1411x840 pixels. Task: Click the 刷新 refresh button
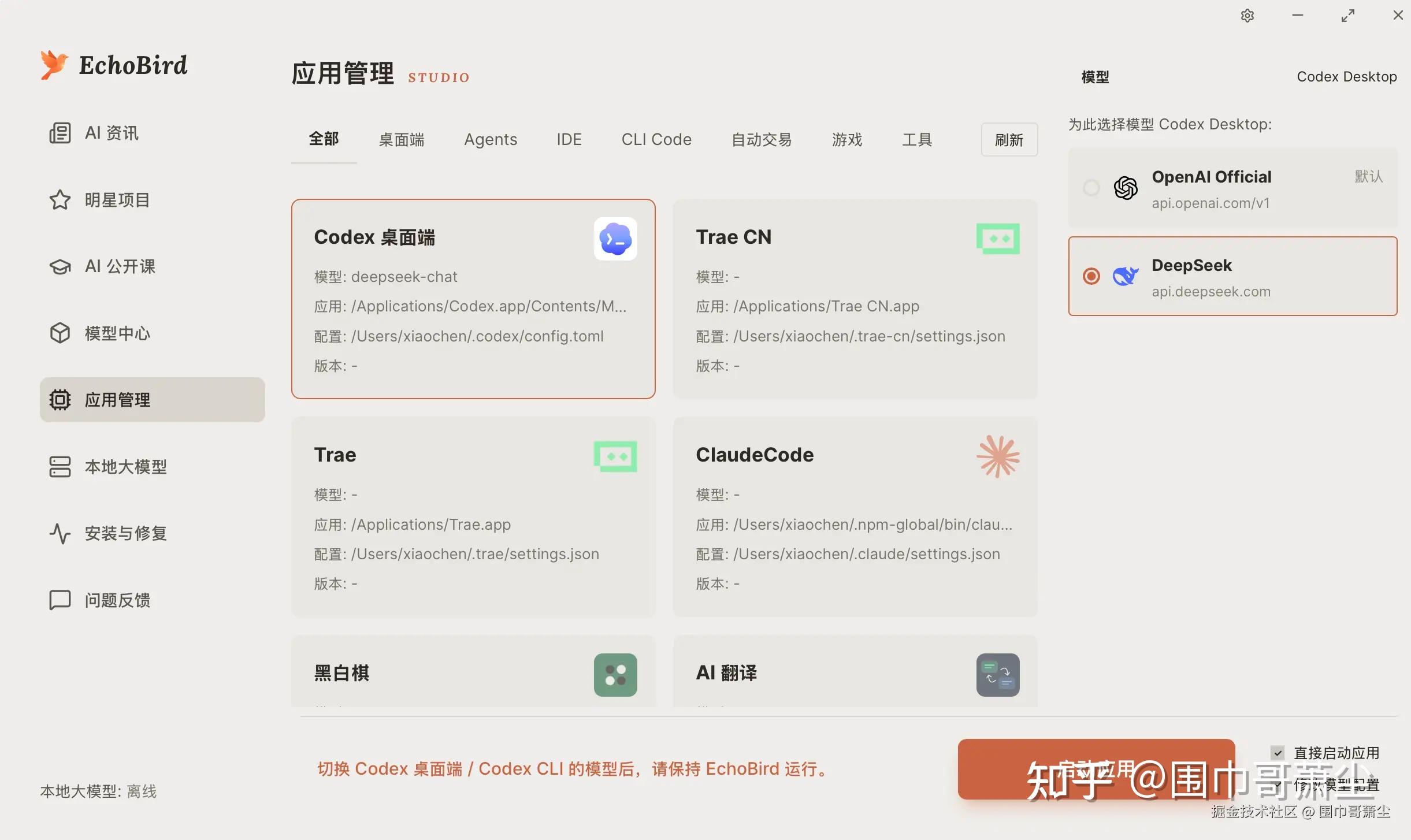coord(1009,139)
